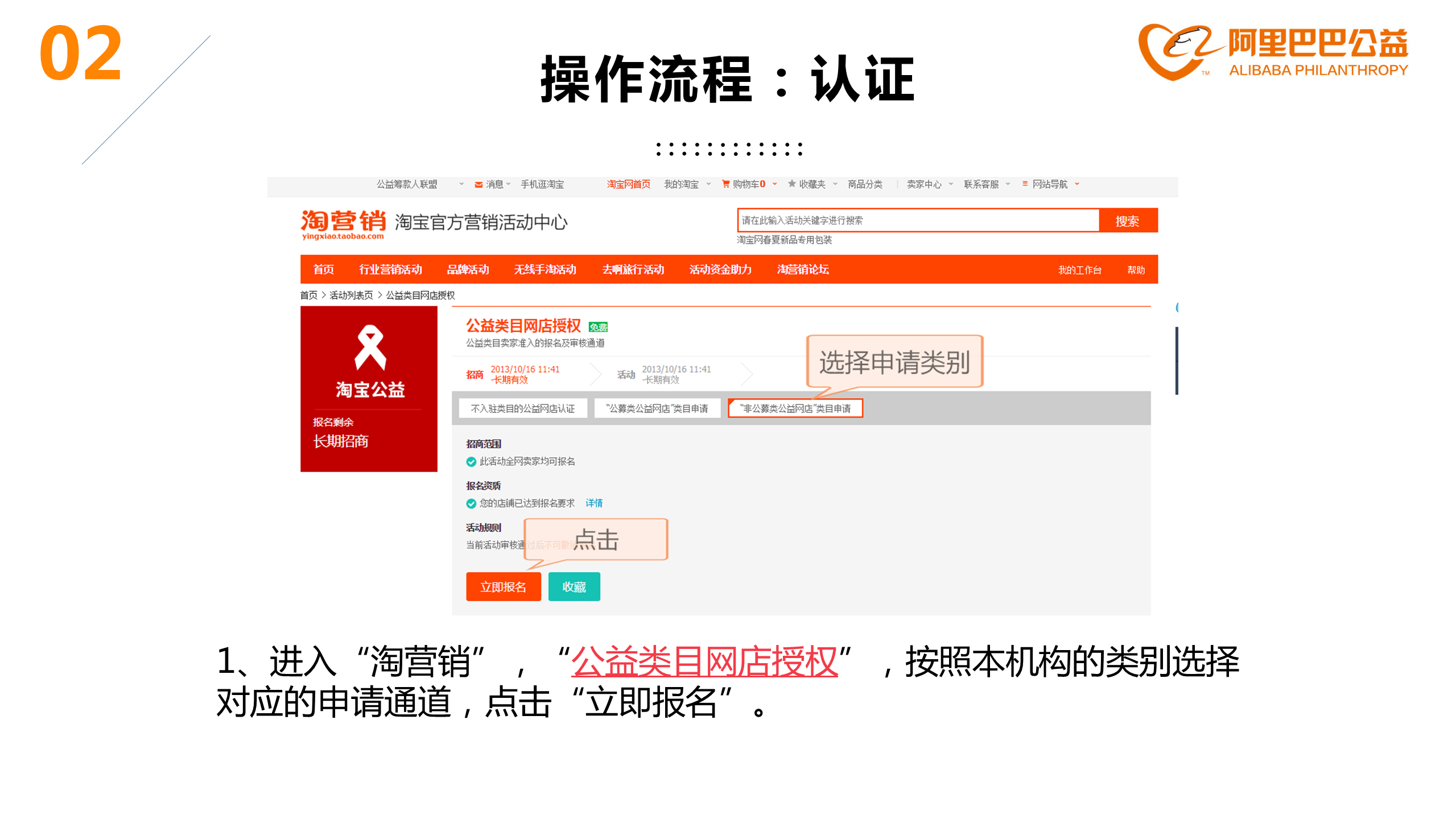This screenshot has width=1456, height=819.
Task: Click breadcrumb 活动列表页
Action: click(x=351, y=295)
